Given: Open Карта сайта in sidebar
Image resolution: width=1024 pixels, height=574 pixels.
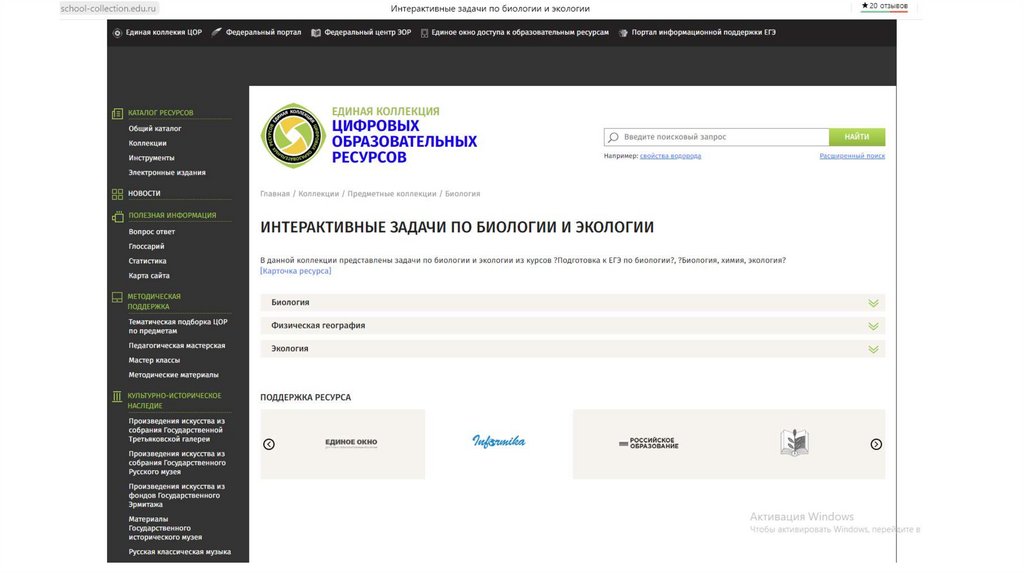Looking at the screenshot, I should click(x=149, y=276).
